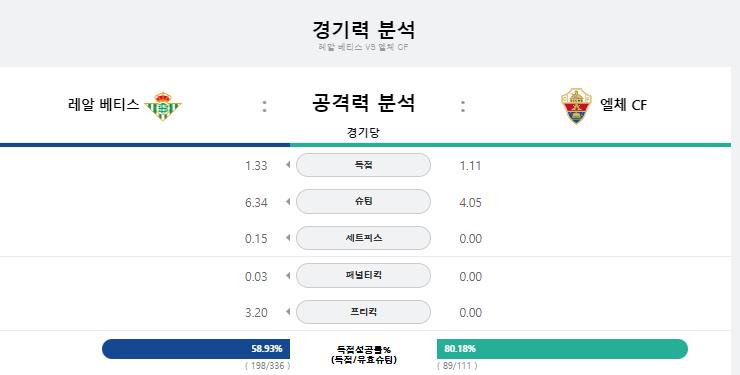Click the arrow beside 패널티킥 pill
The image size is (740, 375).
click(288, 275)
